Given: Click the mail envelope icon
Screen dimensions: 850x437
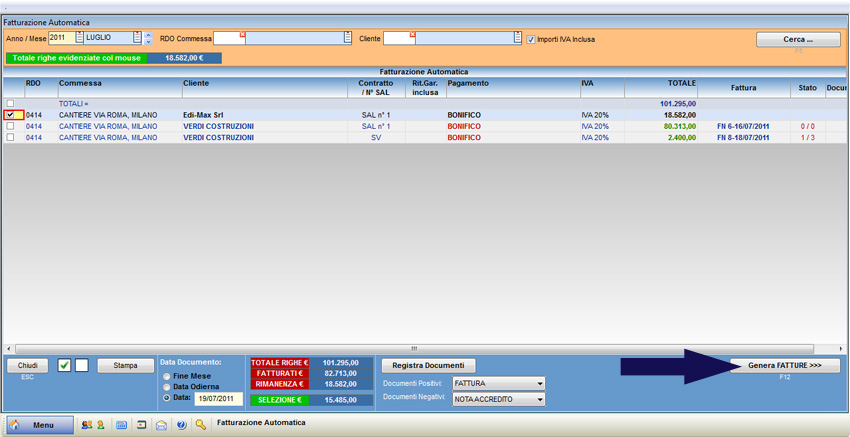Looking at the screenshot, I should click(x=161, y=425).
